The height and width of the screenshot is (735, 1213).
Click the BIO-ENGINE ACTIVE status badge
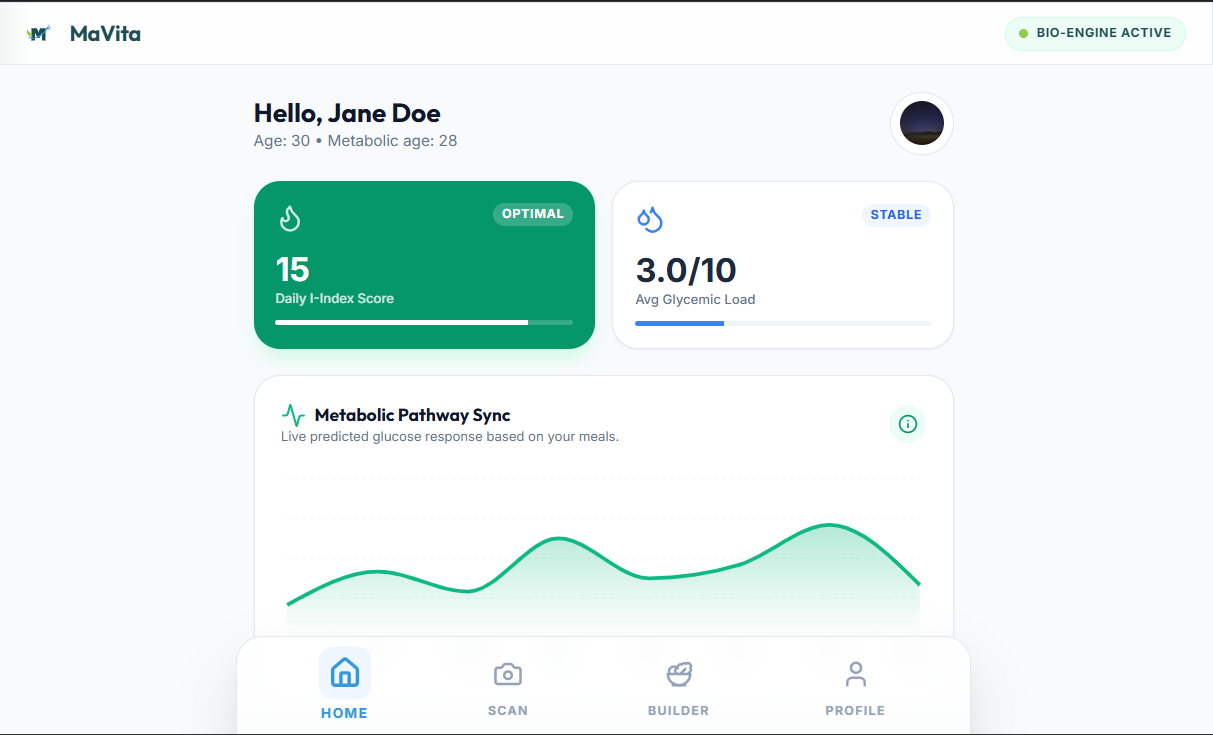1095,33
